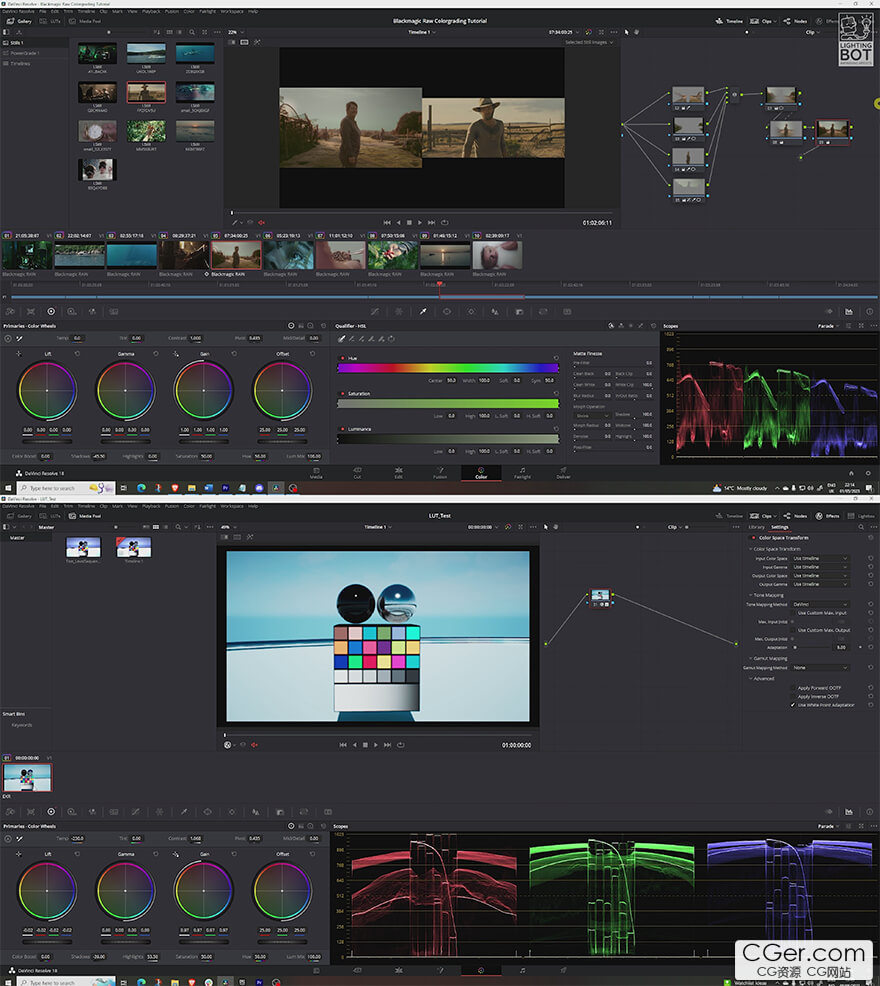Toggle loop playback in Colorgrading Tutorial viewer

click(444, 223)
